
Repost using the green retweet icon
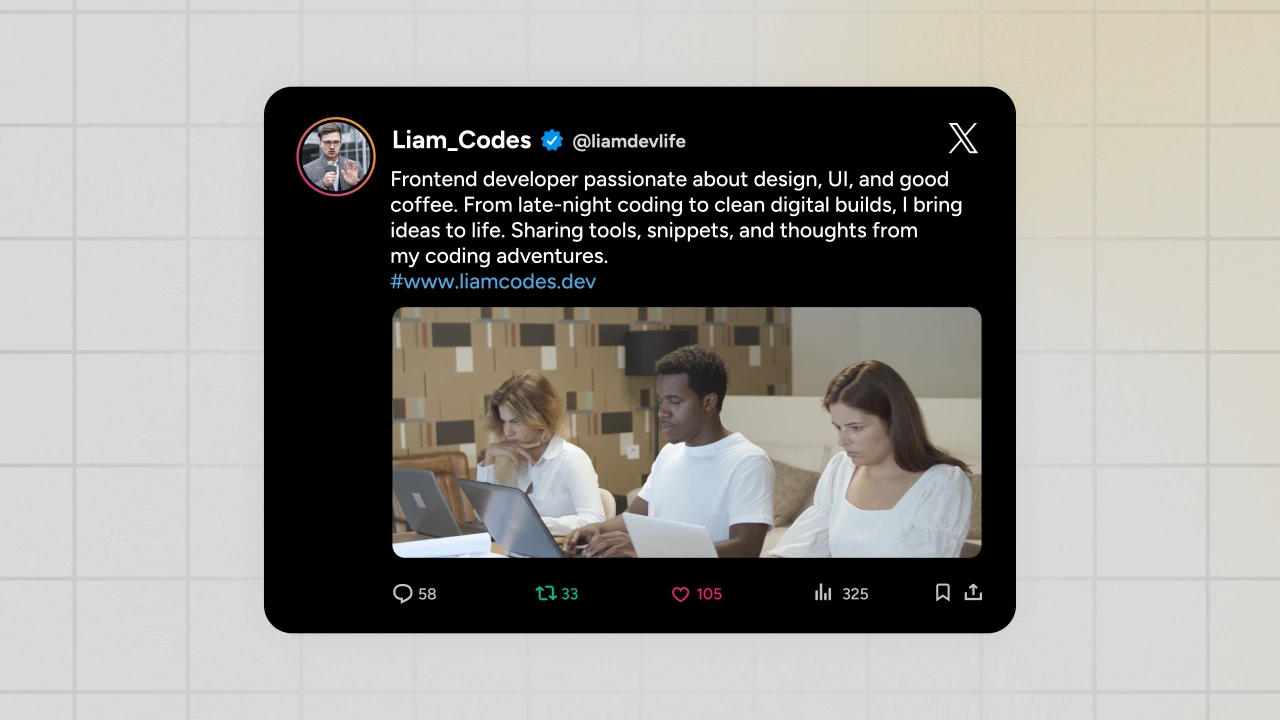pos(546,593)
